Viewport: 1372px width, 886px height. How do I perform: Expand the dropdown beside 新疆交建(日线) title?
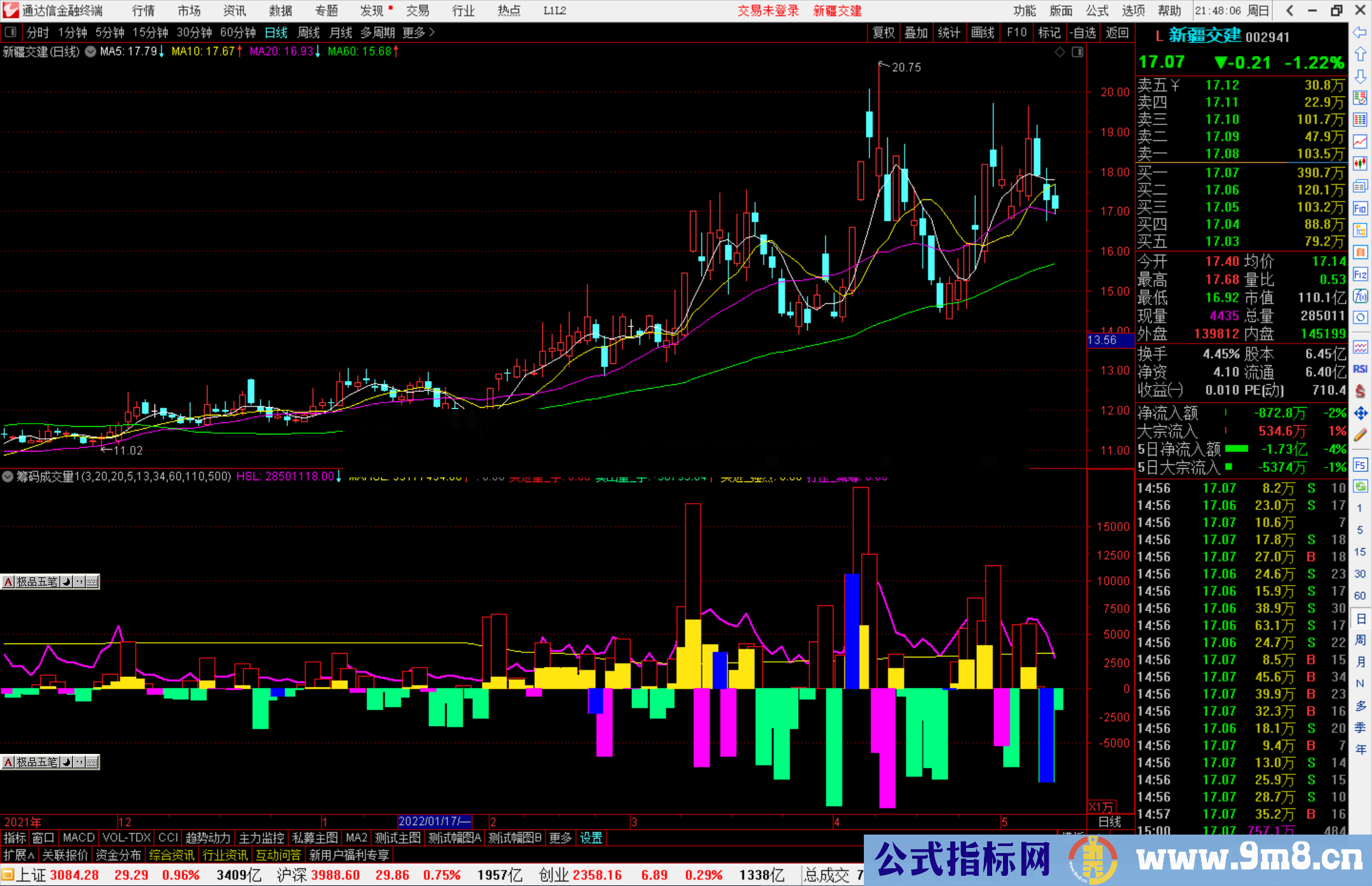(x=90, y=51)
